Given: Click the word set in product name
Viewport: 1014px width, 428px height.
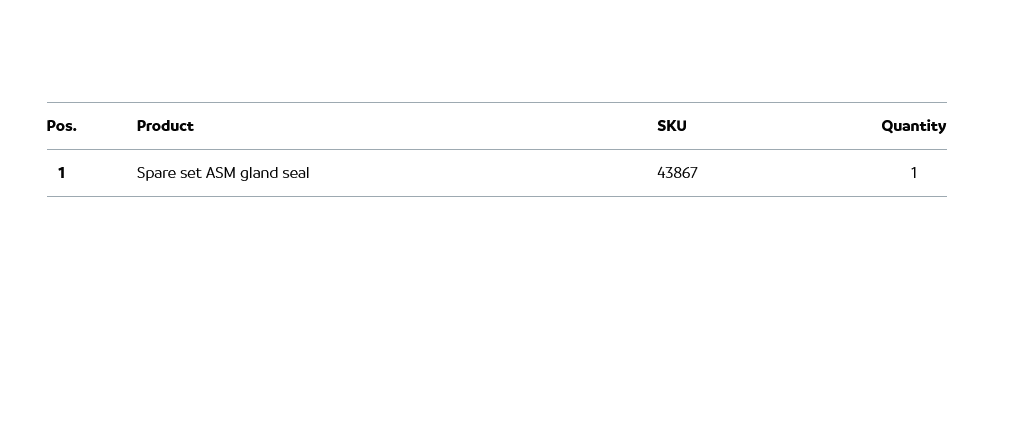Looking at the screenshot, I should tap(190, 173).
